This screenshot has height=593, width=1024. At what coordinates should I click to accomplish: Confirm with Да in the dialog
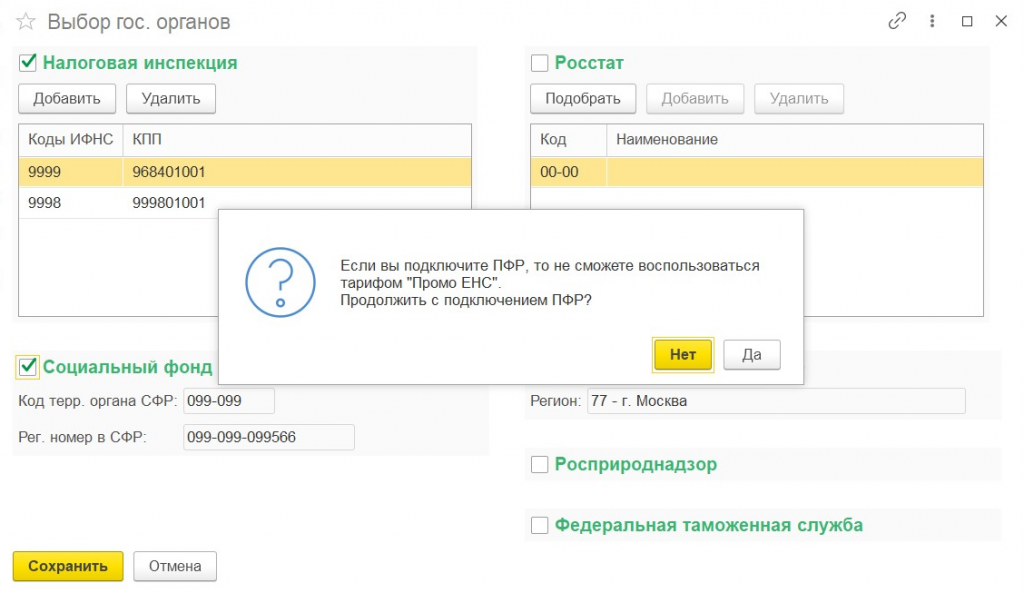click(752, 355)
